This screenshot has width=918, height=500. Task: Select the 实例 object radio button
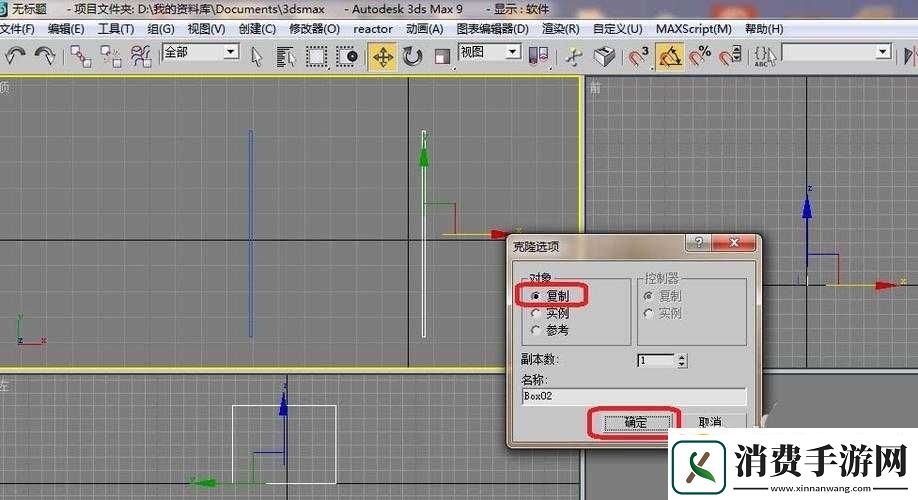tap(535, 314)
